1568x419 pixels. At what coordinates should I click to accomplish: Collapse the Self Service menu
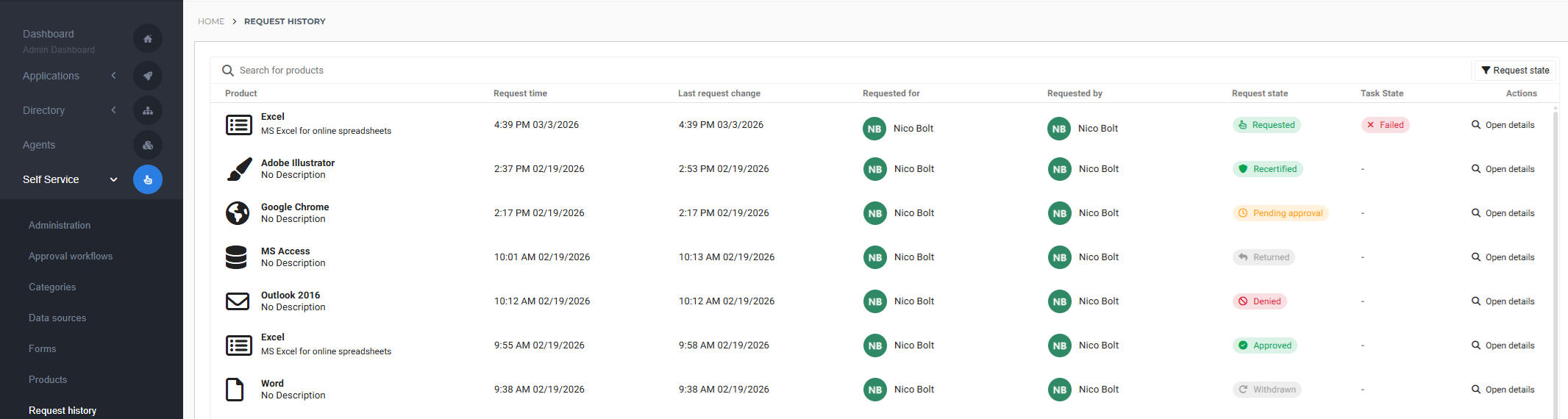coord(113,179)
